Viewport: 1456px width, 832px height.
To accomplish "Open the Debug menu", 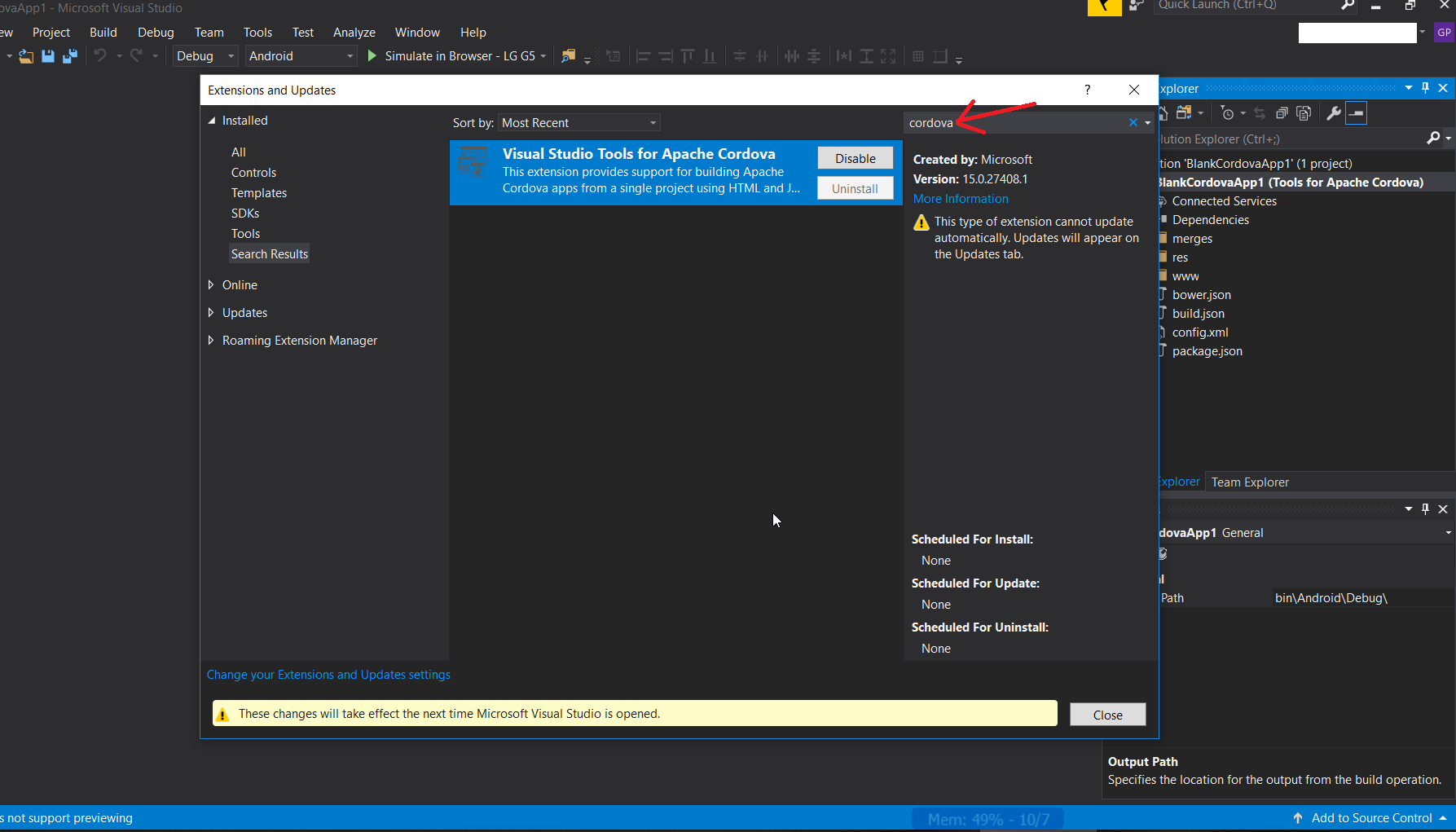I will pyautogui.click(x=156, y=33).
